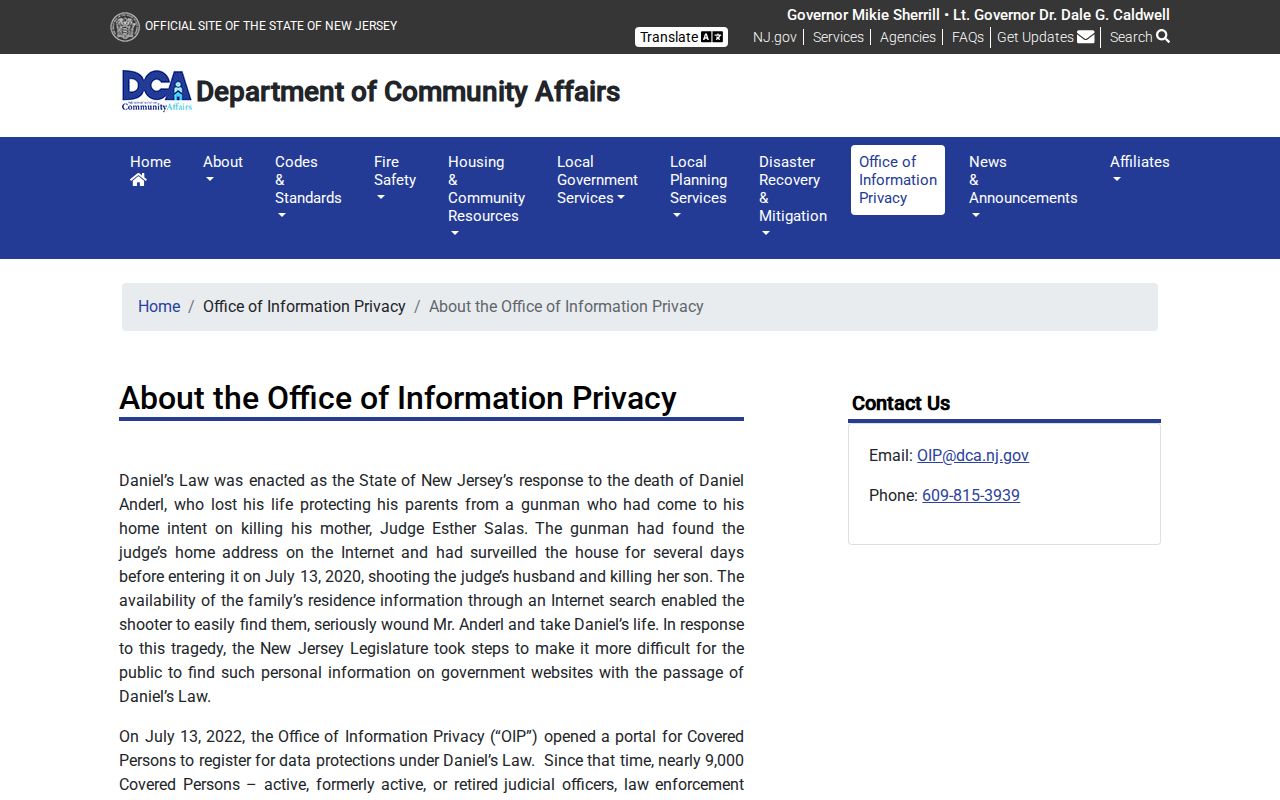
Task: Expand News & Announcements dropdown
Action: [1023, 189]
